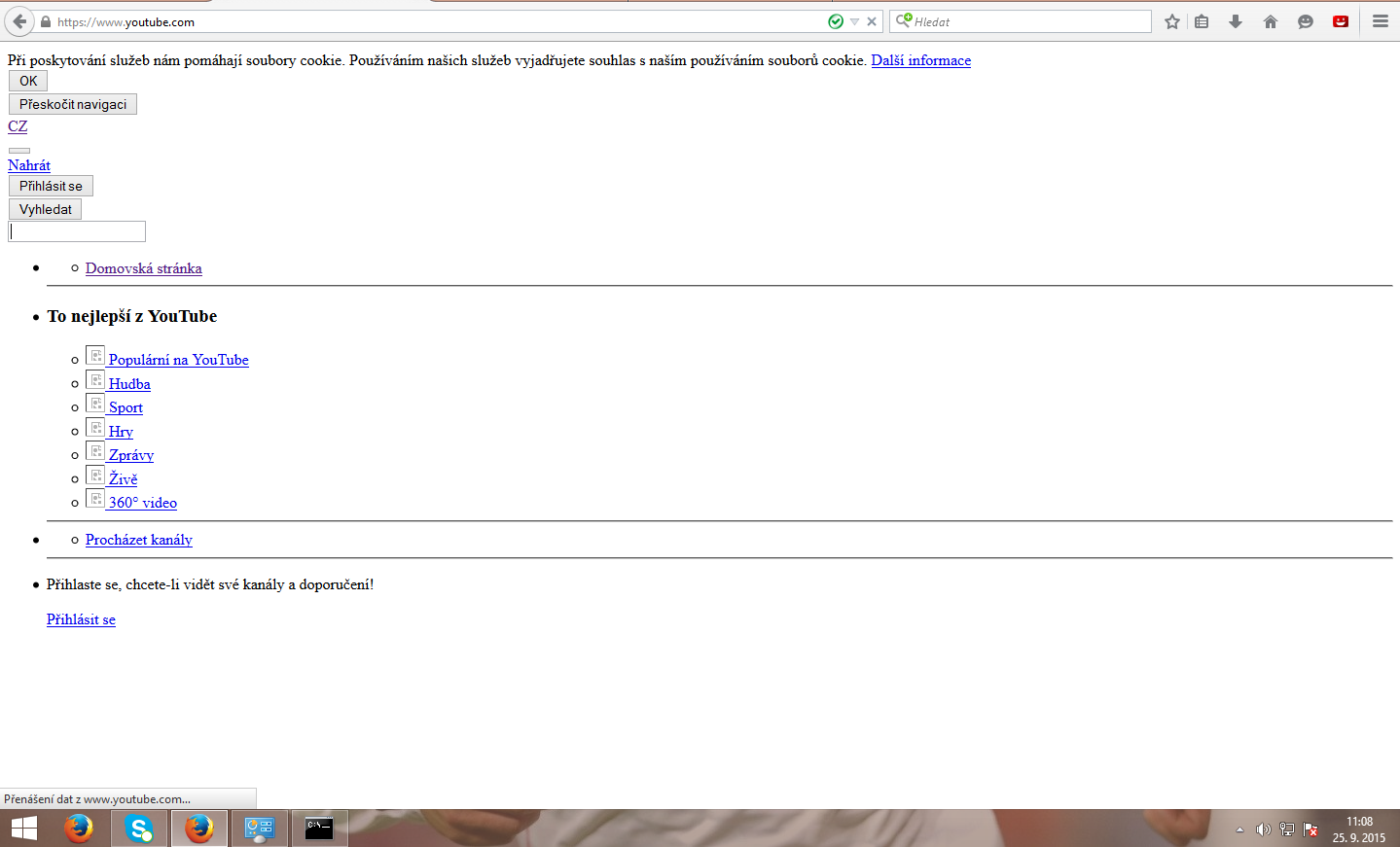Click the padlock site identity icon

46,21
